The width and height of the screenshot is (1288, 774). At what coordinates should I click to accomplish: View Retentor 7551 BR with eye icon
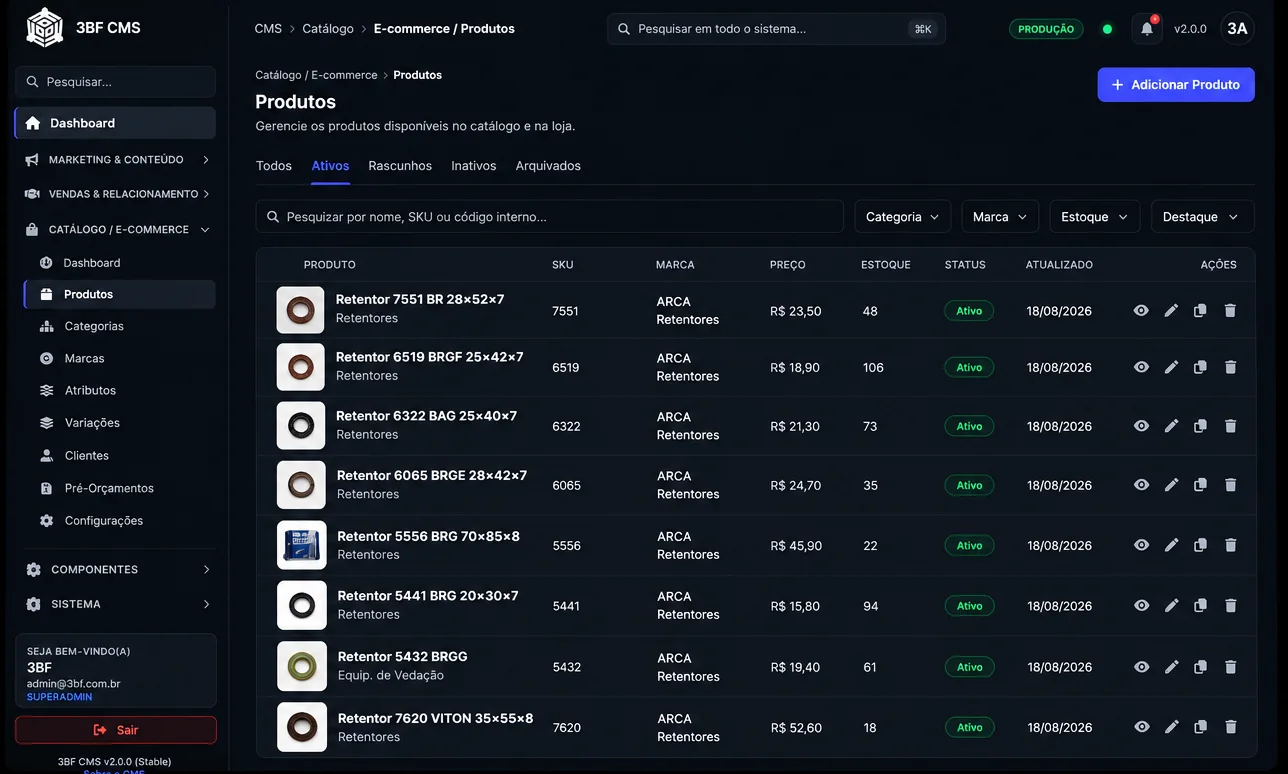1141,311
